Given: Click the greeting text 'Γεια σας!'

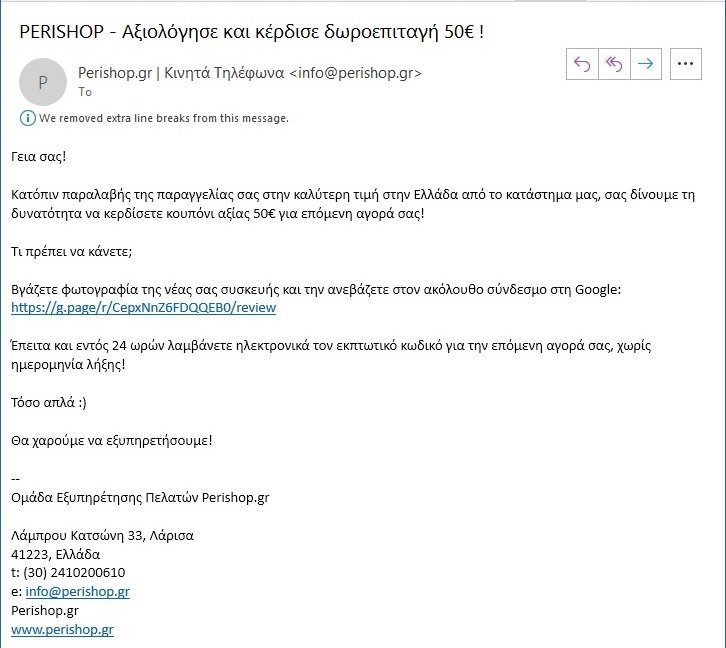Looking at the screenshot, I should pyautogui.click(x=39, y=156).
